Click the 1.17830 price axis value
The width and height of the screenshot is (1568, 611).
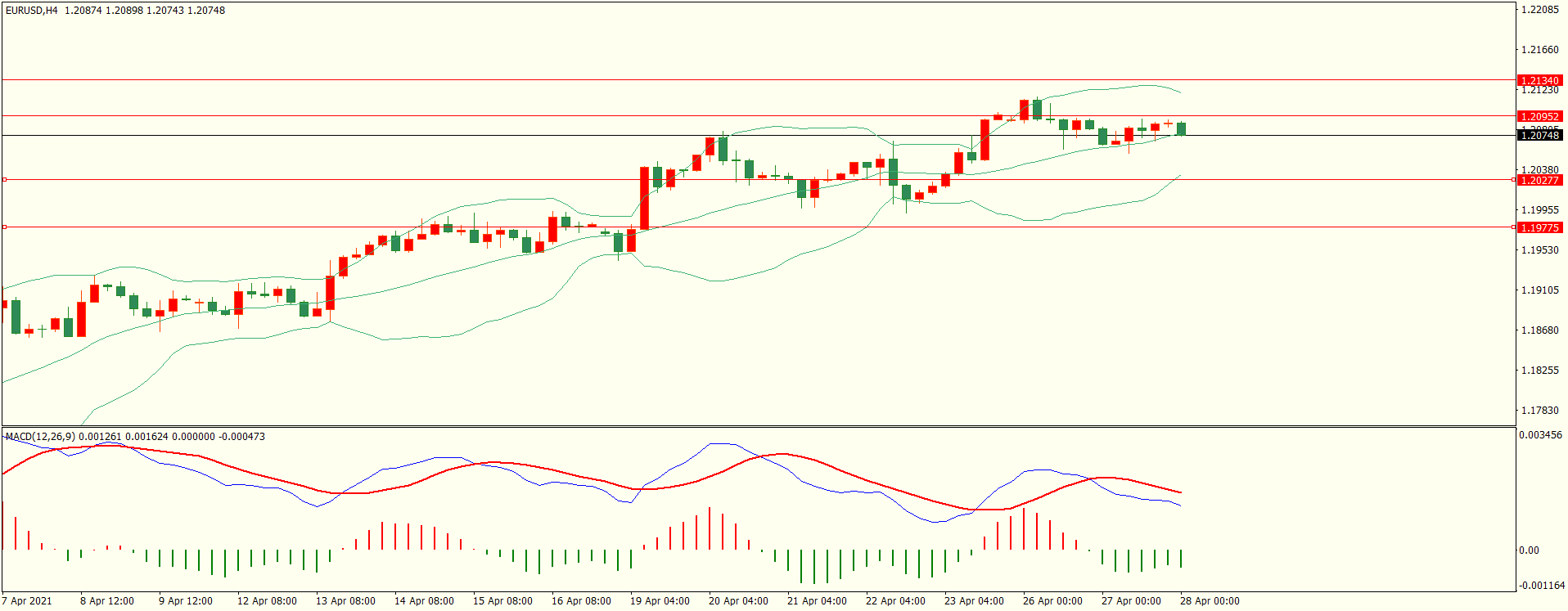[x=1539, y=411]
